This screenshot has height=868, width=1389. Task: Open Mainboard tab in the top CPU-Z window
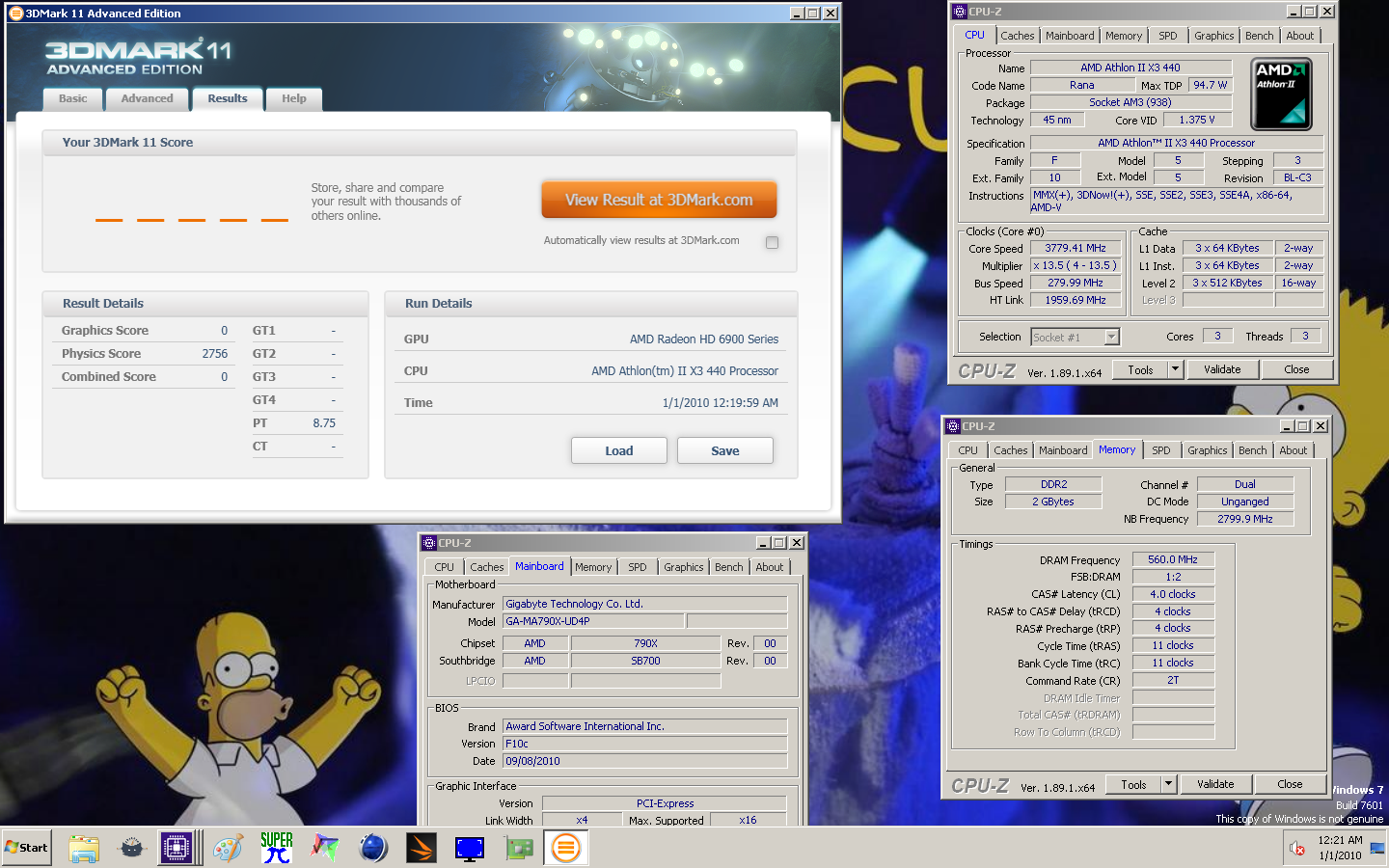click(x=1070, y=36)
